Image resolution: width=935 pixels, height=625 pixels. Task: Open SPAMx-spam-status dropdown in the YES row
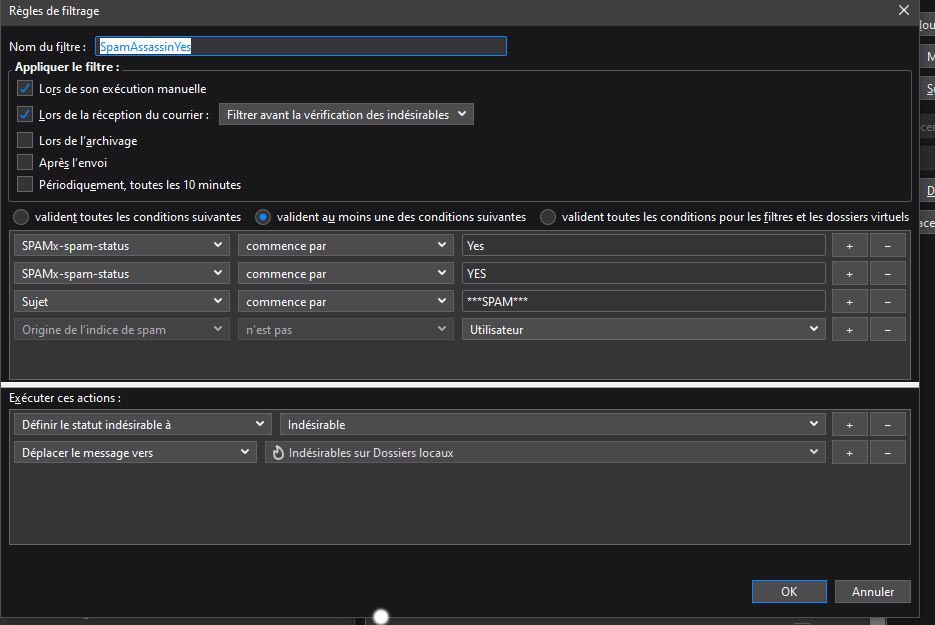pos(122,274)
